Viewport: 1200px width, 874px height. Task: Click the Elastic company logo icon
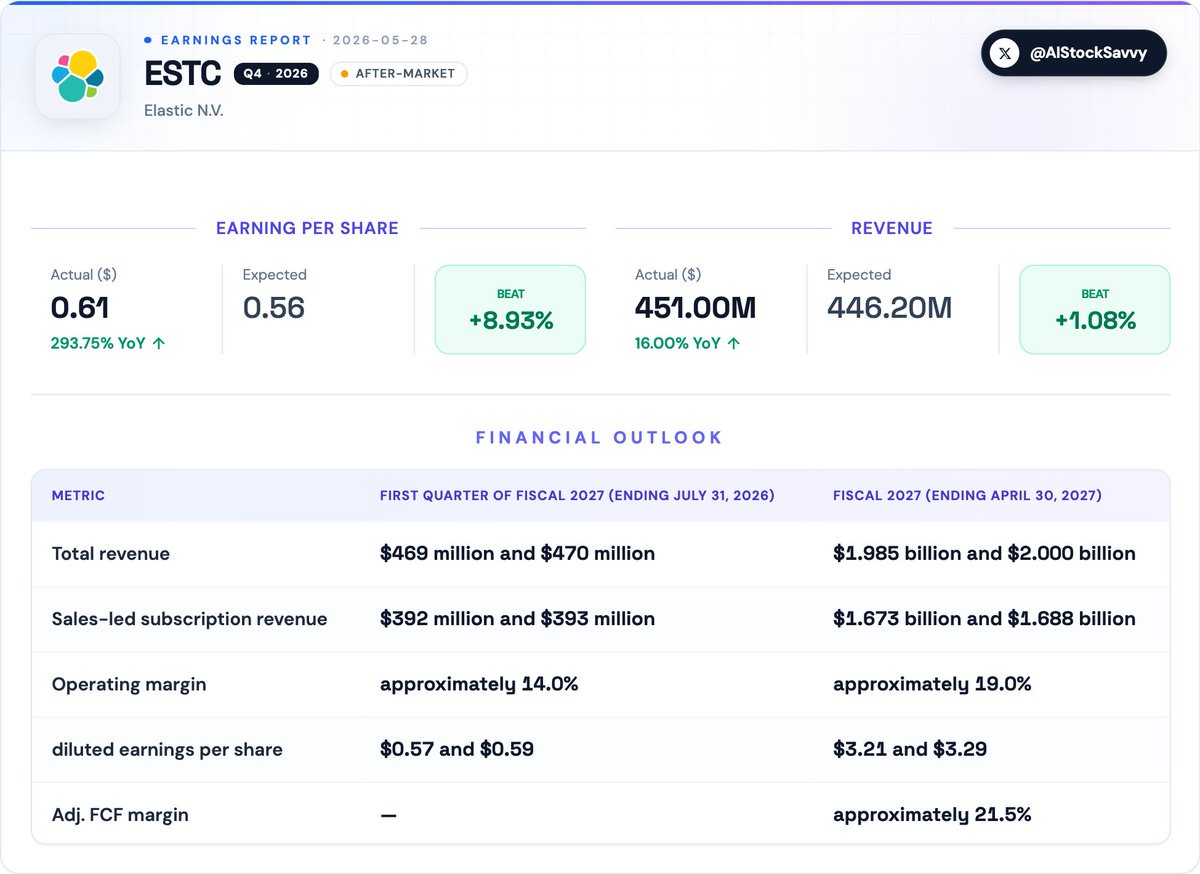tap(78, 76)
